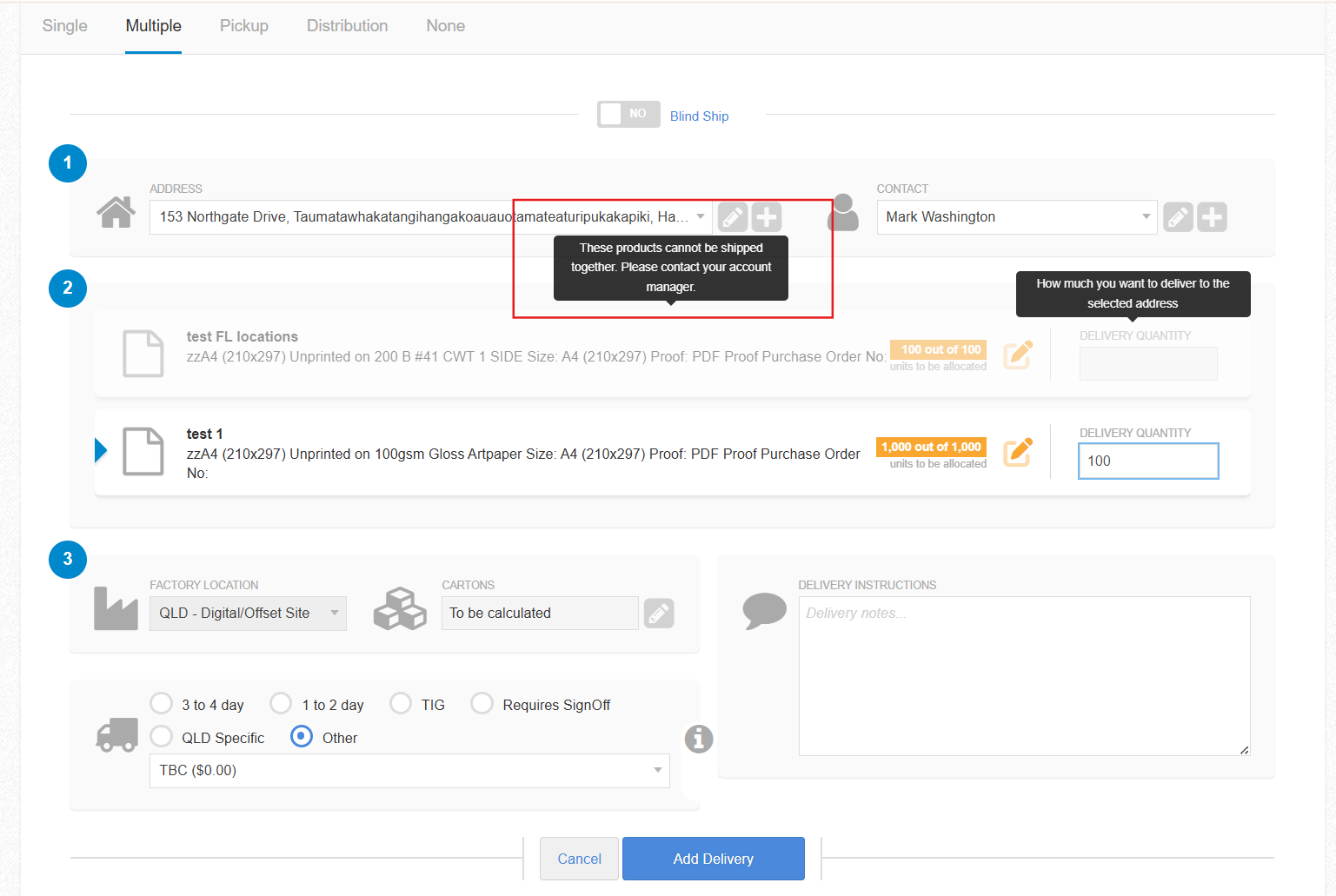Open the Mark Washington contact dropdown
The width and height of the screenshot is (1336, 896).
pos(1017,217)
